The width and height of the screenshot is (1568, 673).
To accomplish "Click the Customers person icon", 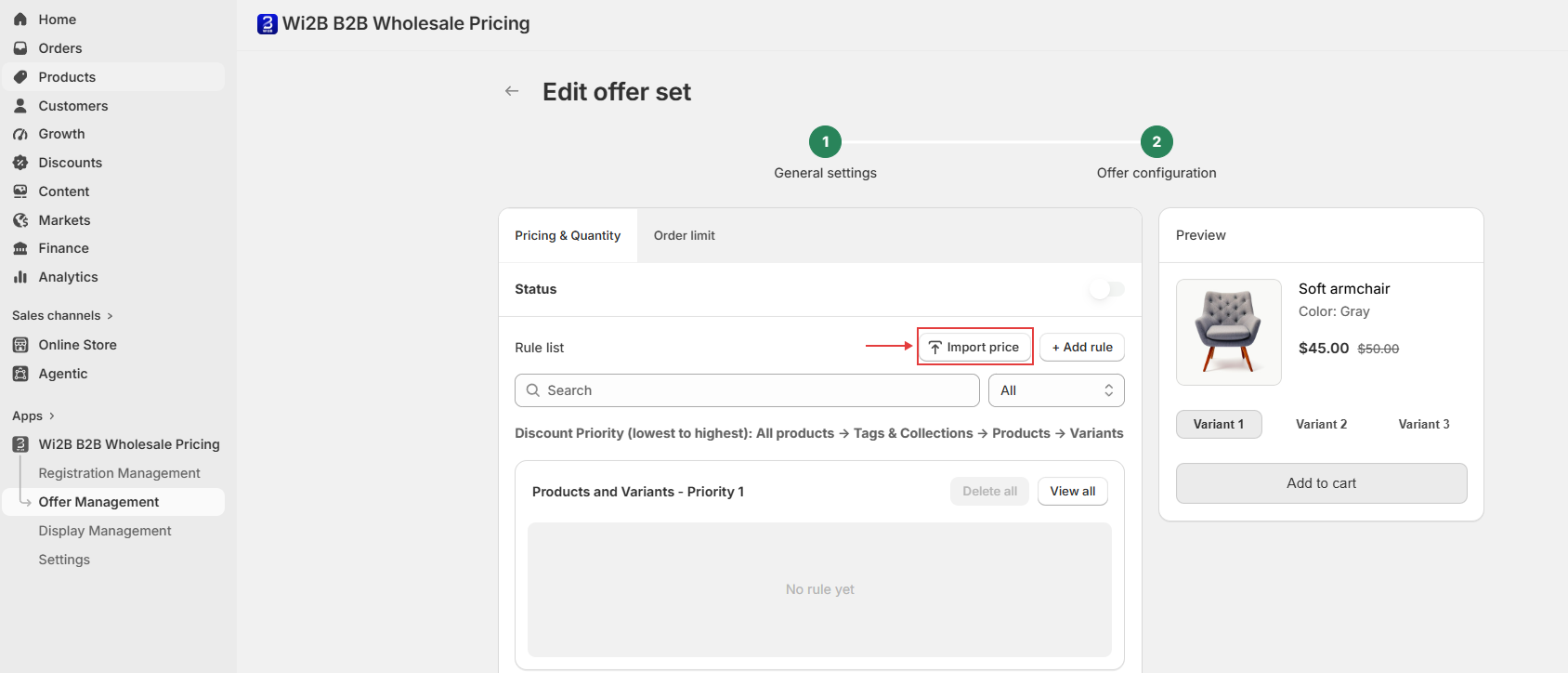I will [20, 106].
